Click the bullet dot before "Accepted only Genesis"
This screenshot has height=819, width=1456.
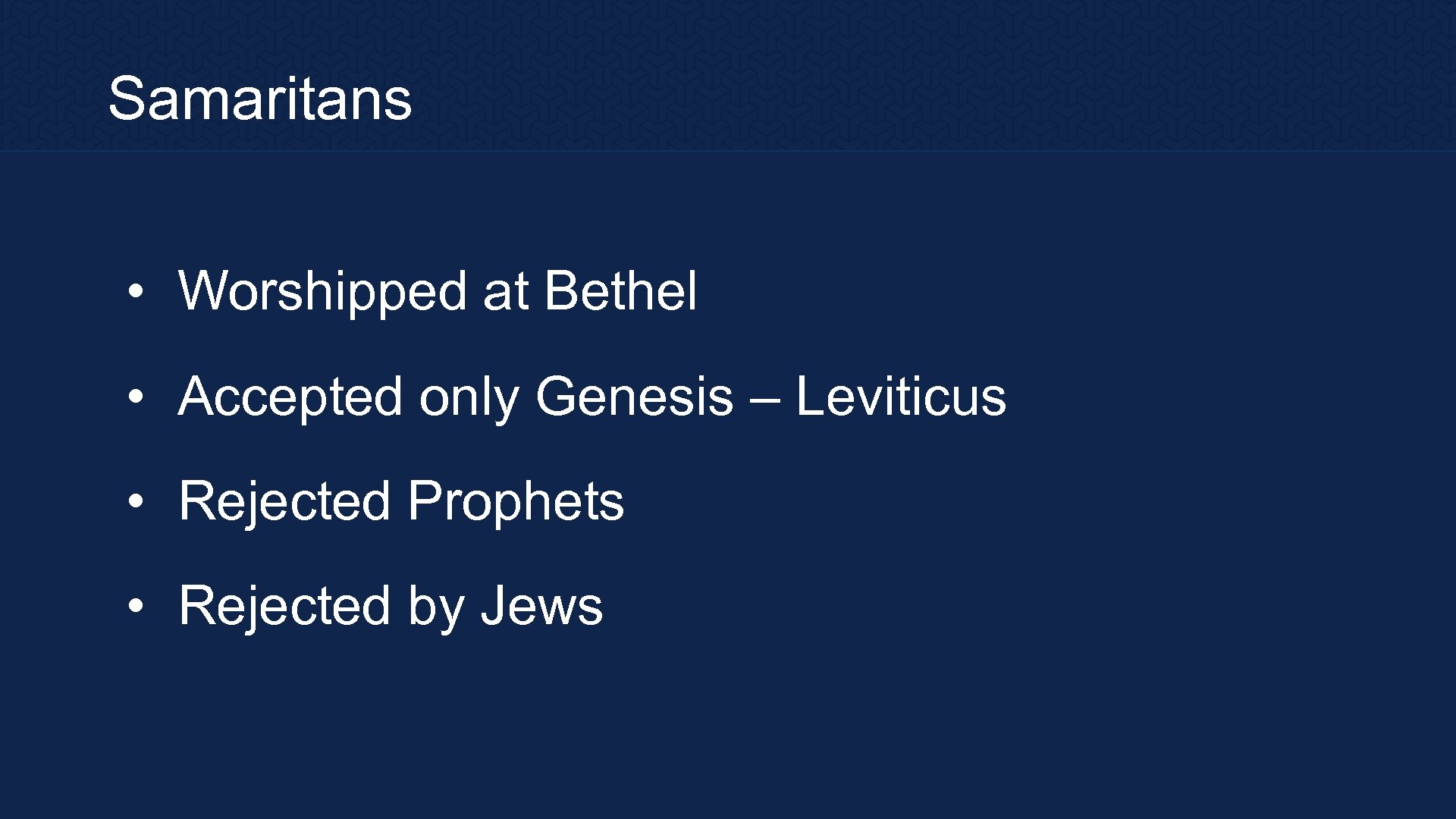135,397
